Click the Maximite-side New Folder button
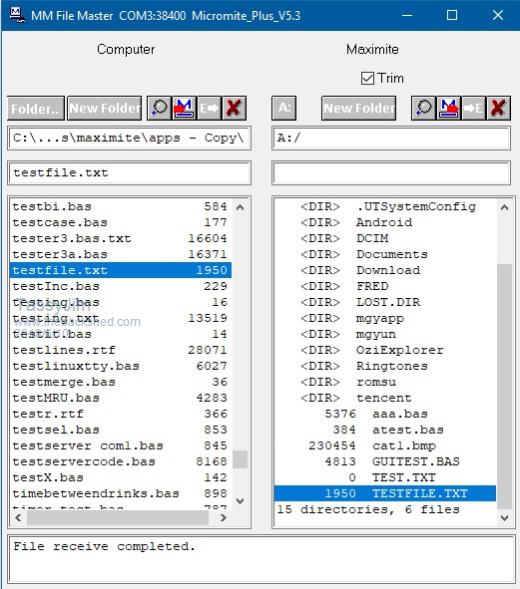Image resolution: width=520 pixels, height=589 pixels. coord(358,108)
